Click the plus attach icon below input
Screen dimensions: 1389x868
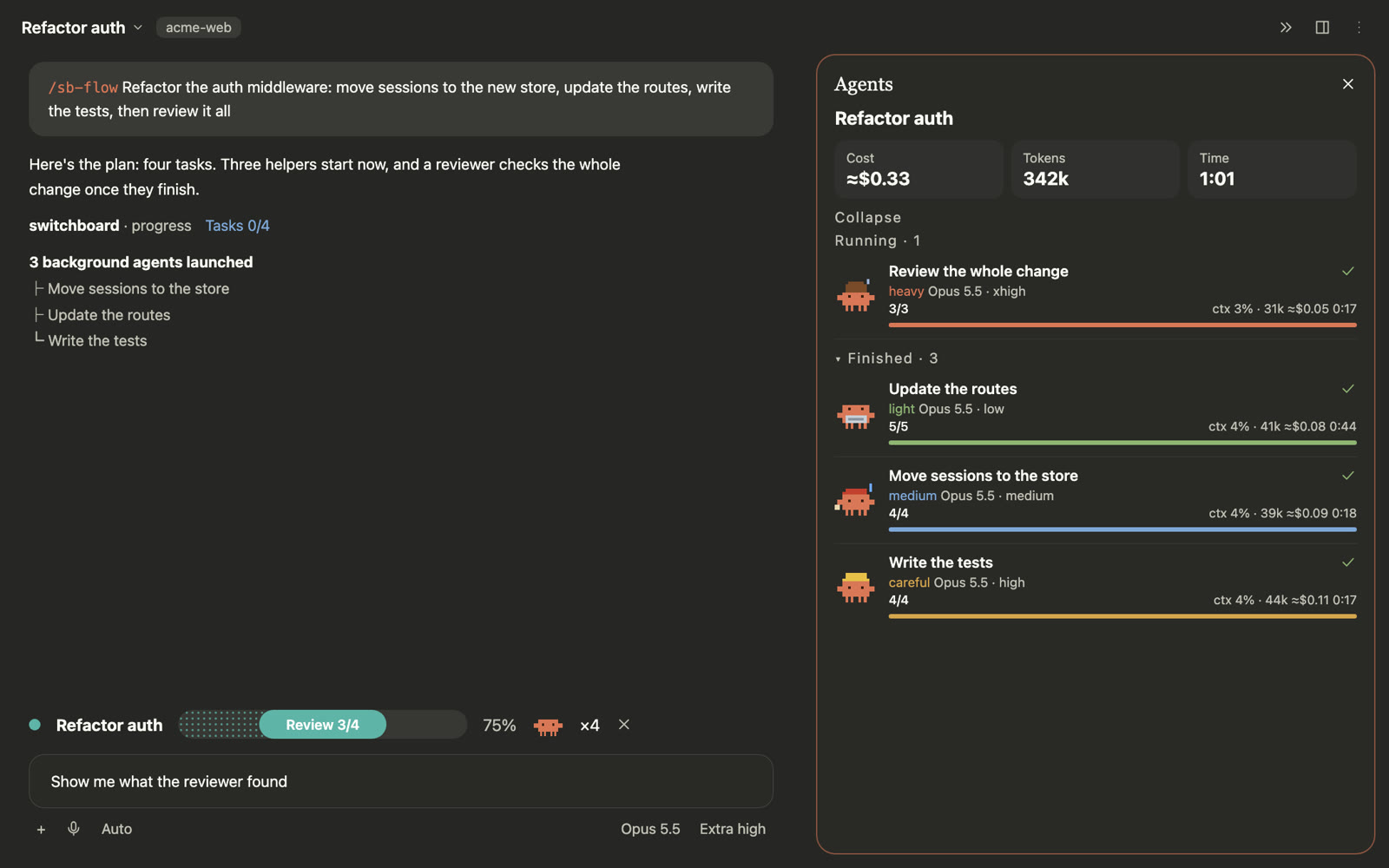click(41, 830)
